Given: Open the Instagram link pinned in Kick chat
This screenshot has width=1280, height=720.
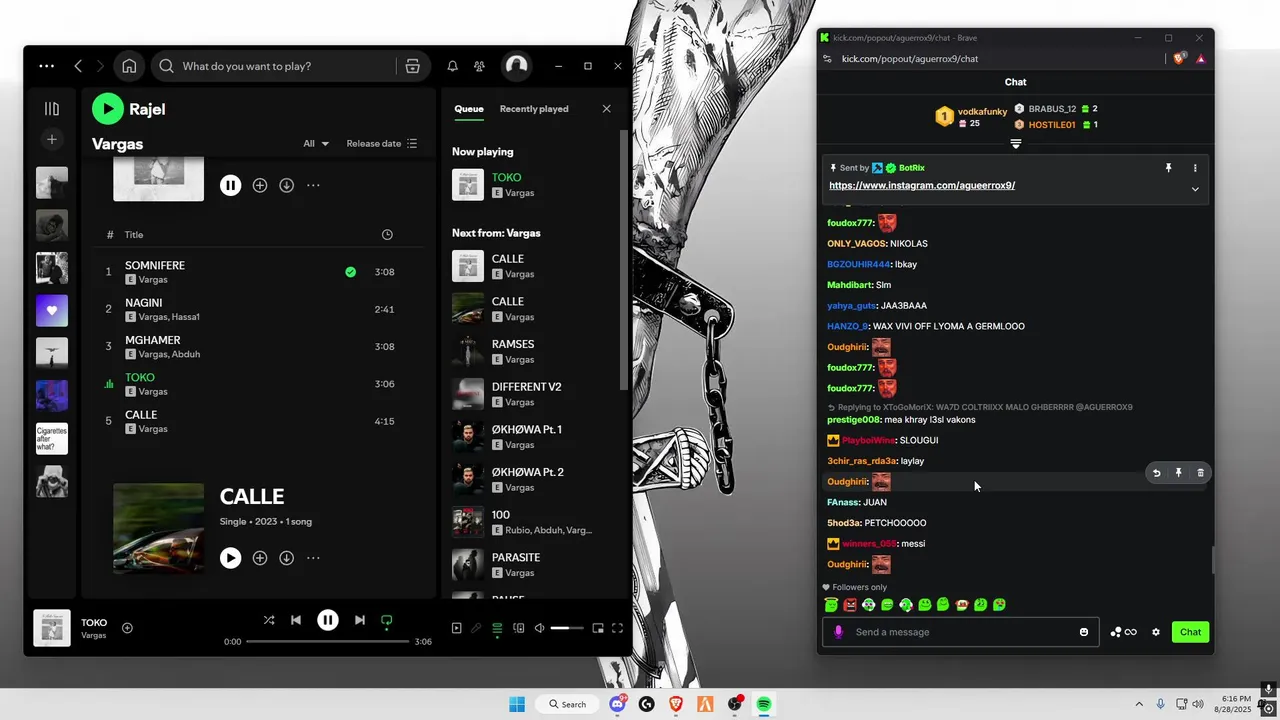Looking at the screenshot, I should [922, 185].
